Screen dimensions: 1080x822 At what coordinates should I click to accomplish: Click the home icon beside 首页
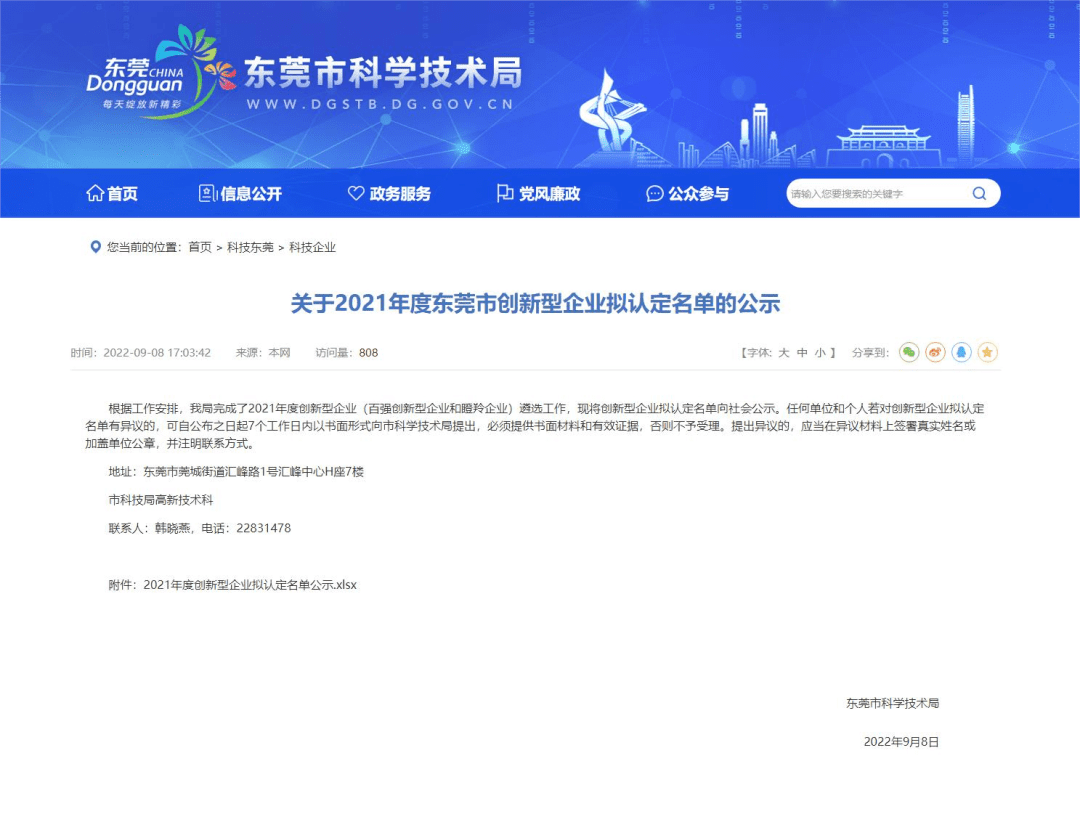(95, 194)
